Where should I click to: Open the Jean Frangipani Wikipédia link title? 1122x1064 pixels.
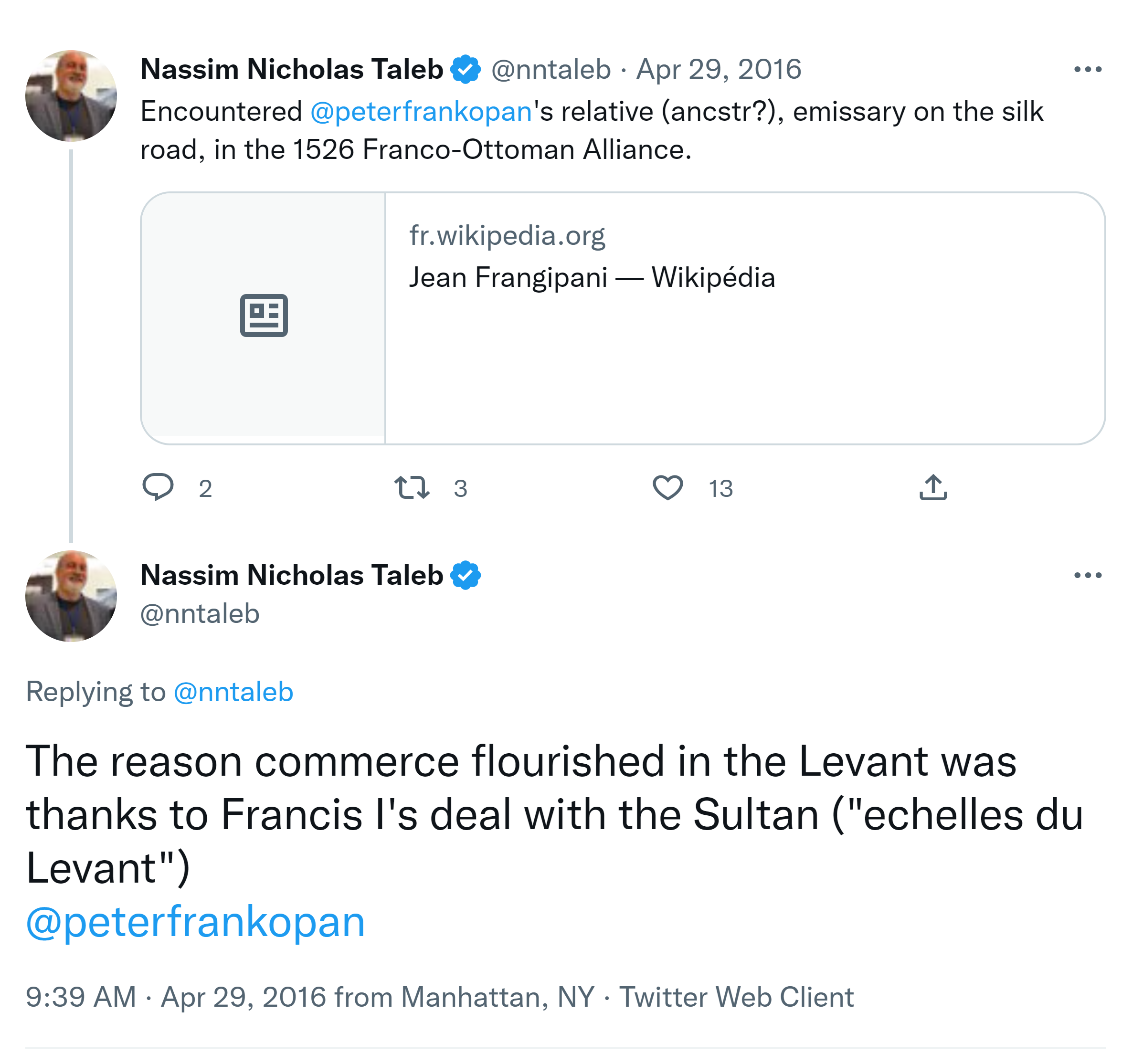592,277
